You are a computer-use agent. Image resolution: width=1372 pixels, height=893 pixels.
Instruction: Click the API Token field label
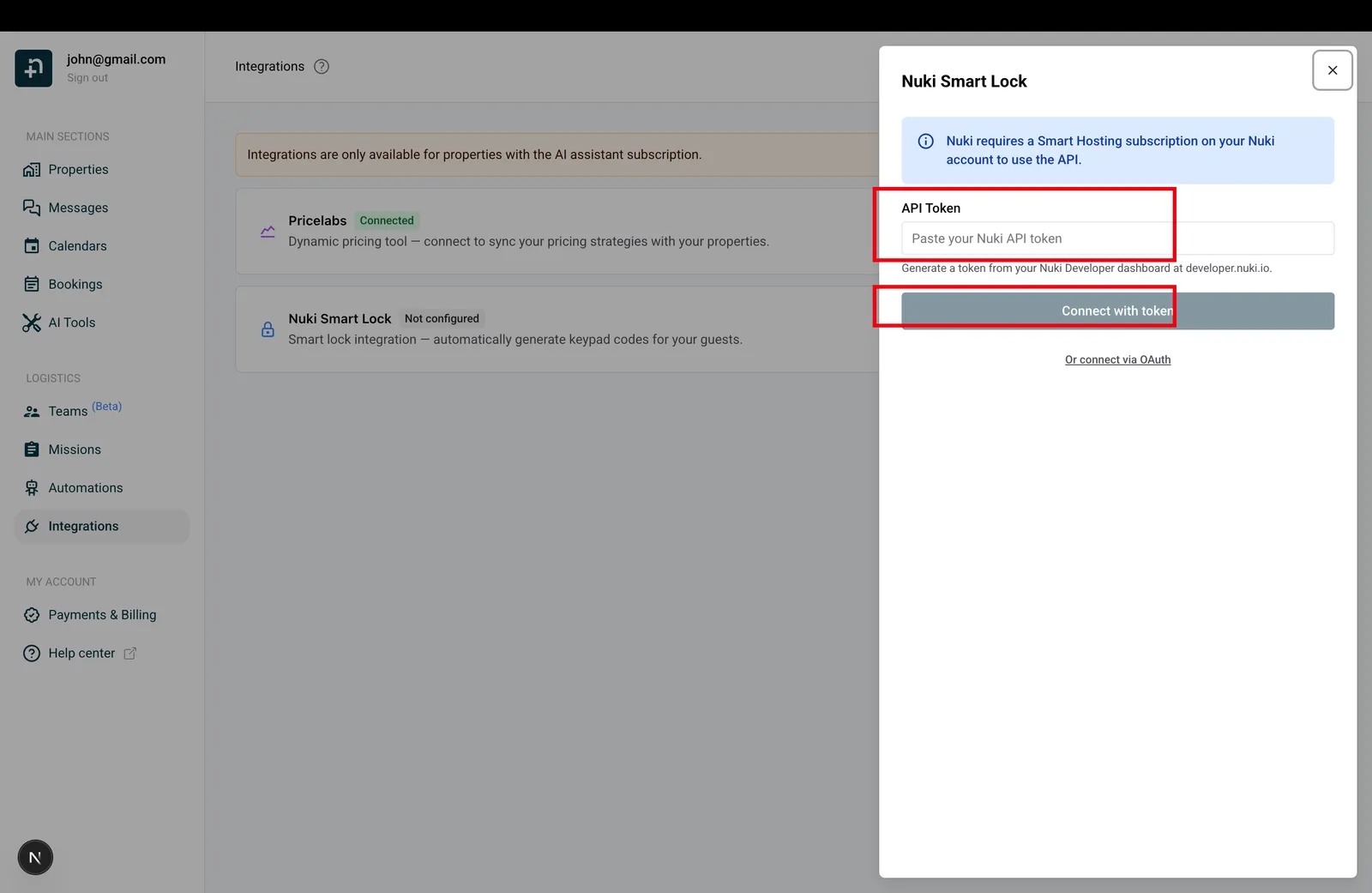[x=930, y=208]
